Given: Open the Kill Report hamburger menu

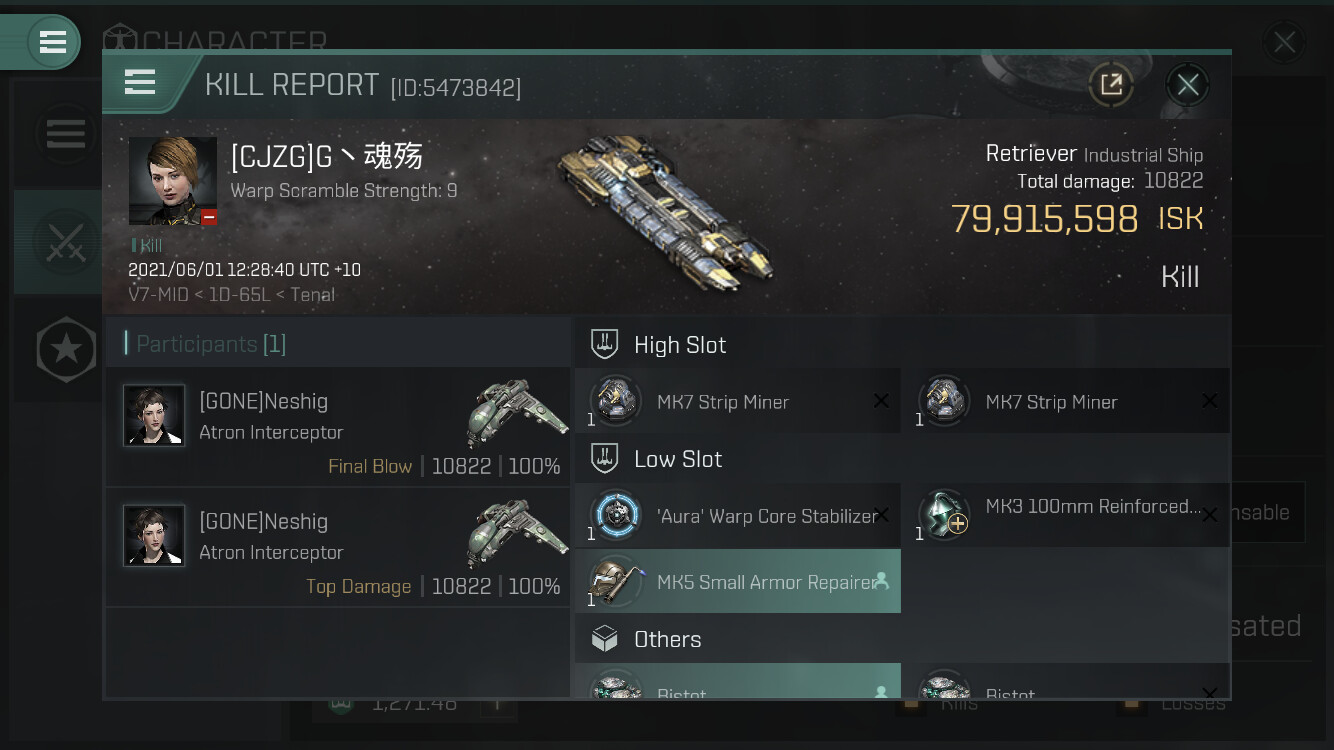Looking at the screenshot, I should (x=139, y=82).
